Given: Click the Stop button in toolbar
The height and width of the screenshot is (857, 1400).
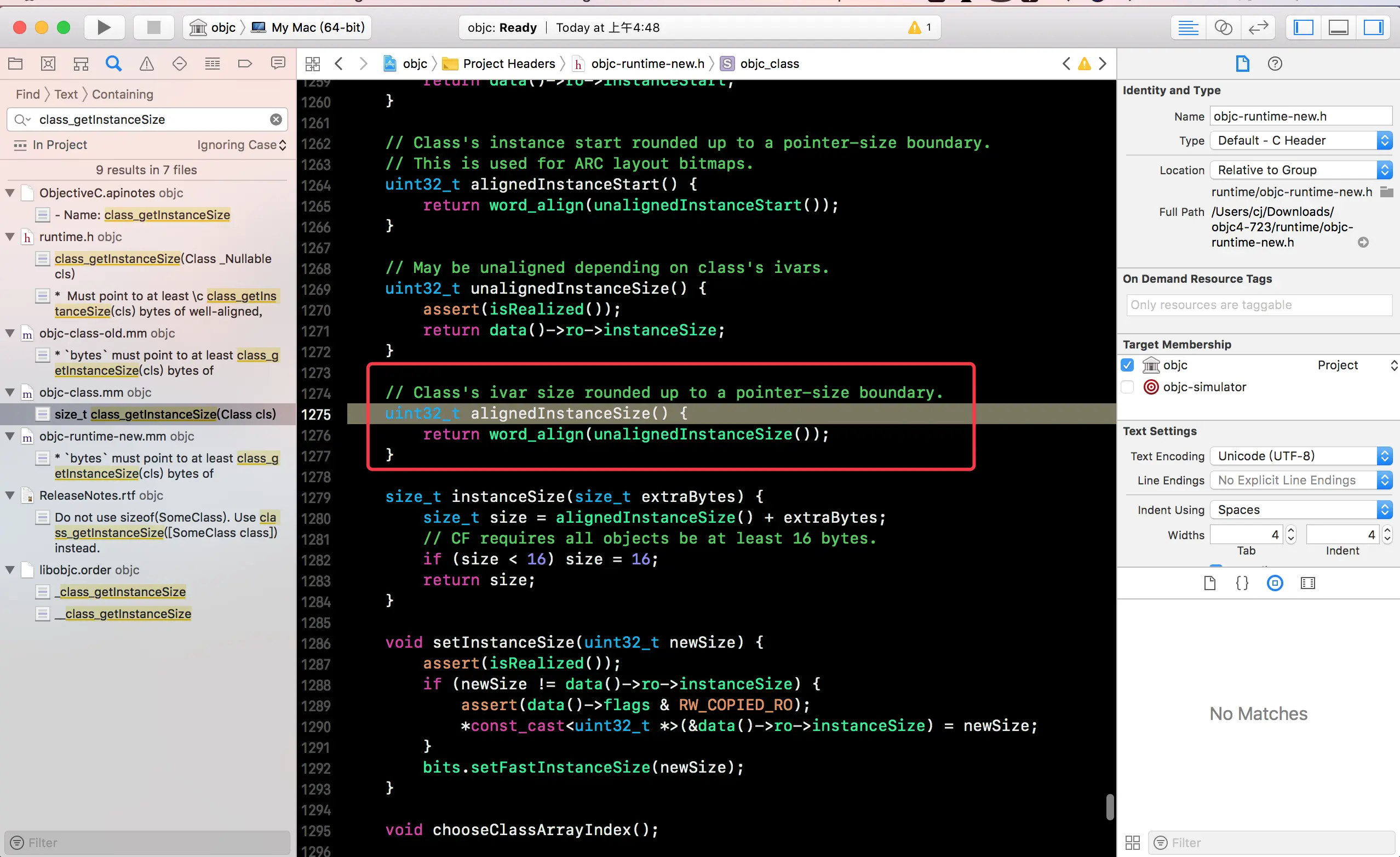Looking at the screenshot, I should 153,27.
